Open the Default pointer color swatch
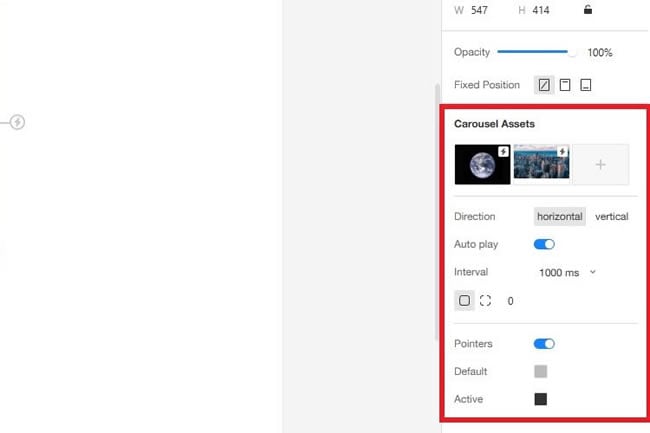The width and height of the screenshot is (650, 433). [541, 371]
